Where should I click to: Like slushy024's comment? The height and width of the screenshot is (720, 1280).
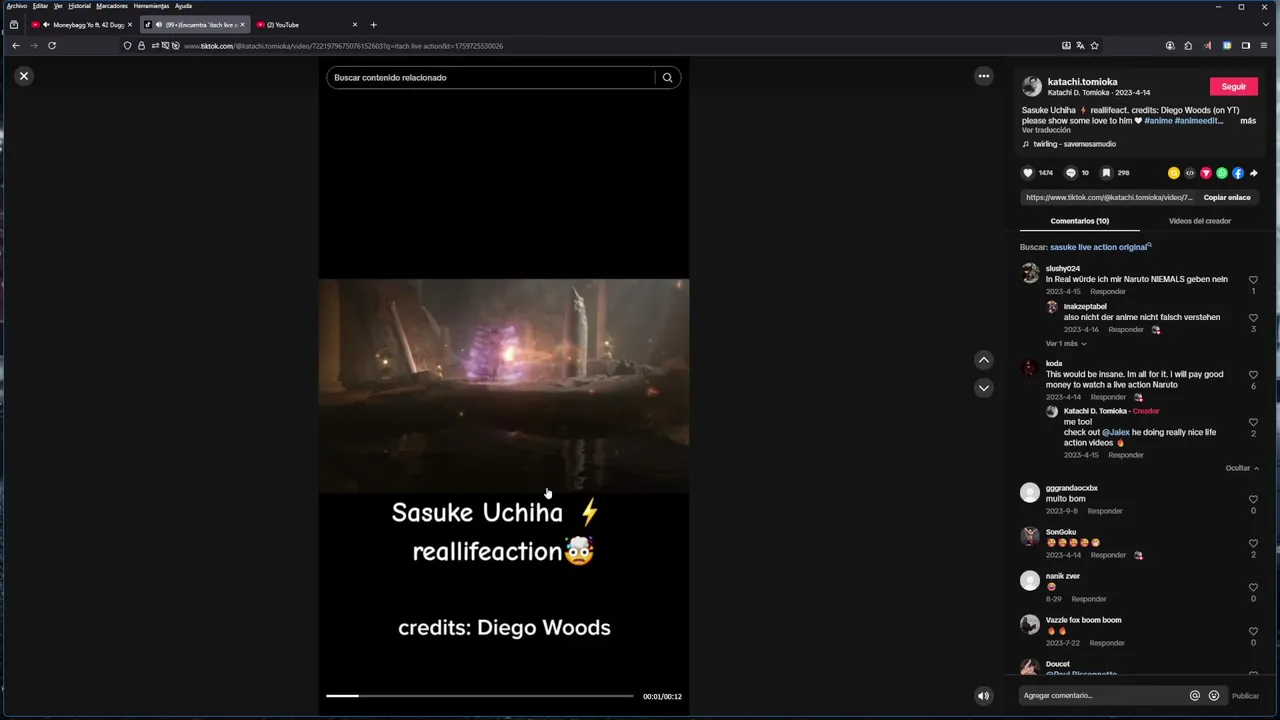(1253, 281)
